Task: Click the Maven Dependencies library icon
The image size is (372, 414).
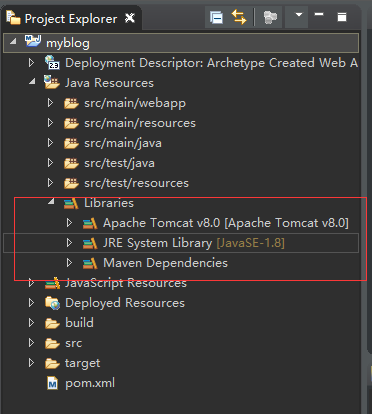Action: [x=90, y=263]
